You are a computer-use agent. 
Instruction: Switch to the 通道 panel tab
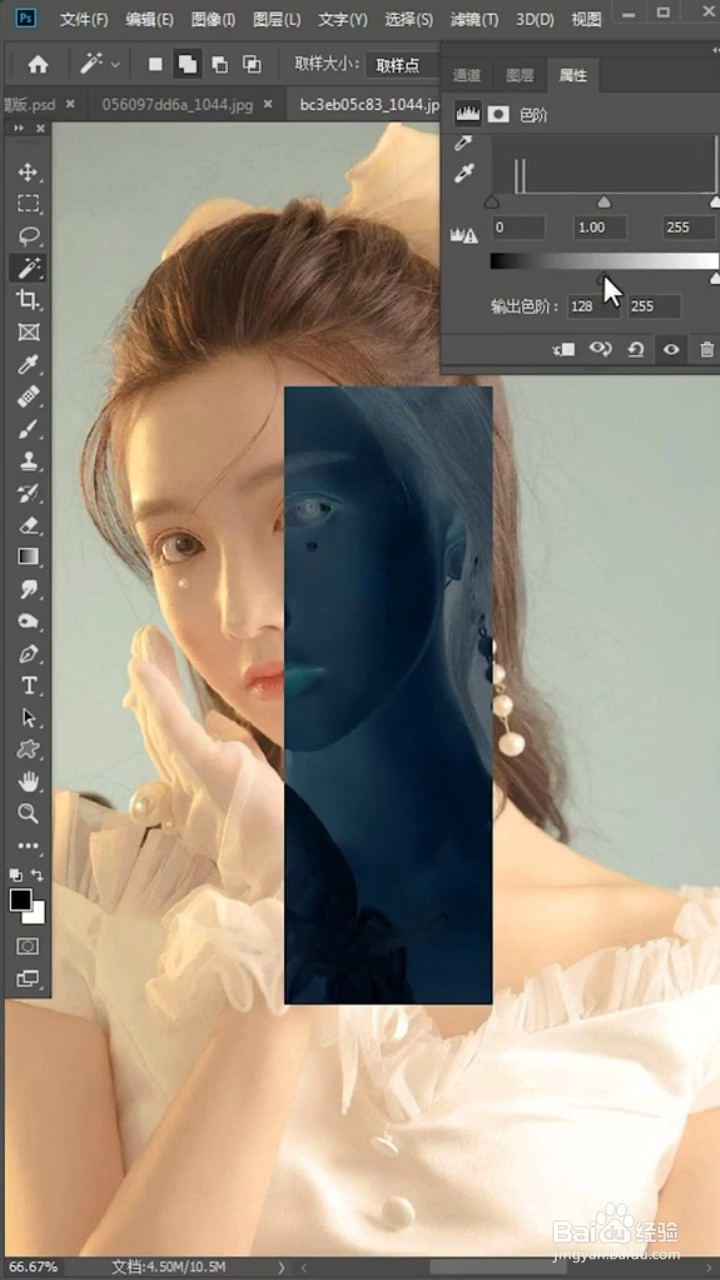[x=467, y=75]
